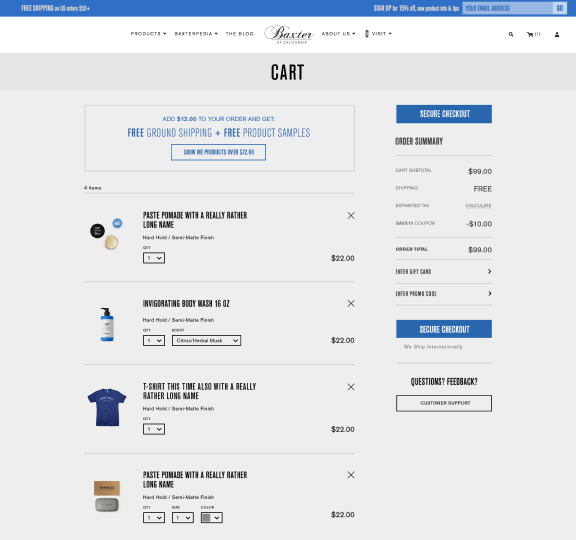This screenshot has width=576, height=540.
Task: Click the Free Shipping banner text
Action: pos(55,8)
